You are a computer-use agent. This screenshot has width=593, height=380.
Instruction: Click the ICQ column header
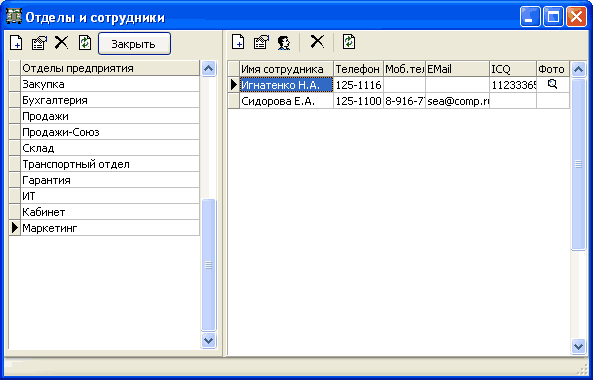click(x=513, y=69)
